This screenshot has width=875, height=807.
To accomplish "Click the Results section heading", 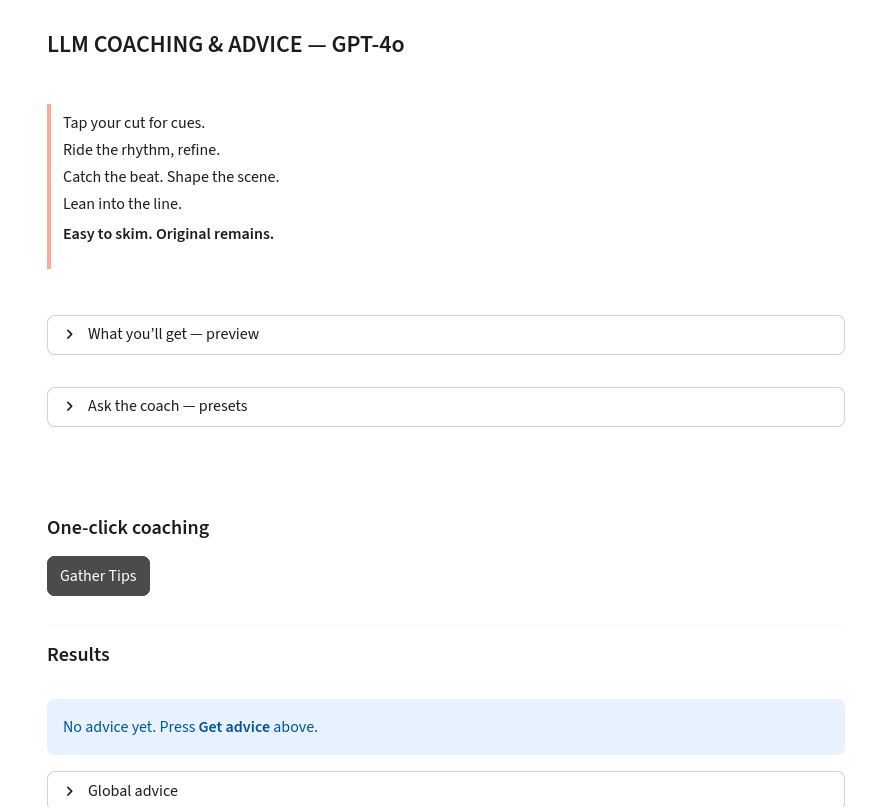I will pos(78,655).
